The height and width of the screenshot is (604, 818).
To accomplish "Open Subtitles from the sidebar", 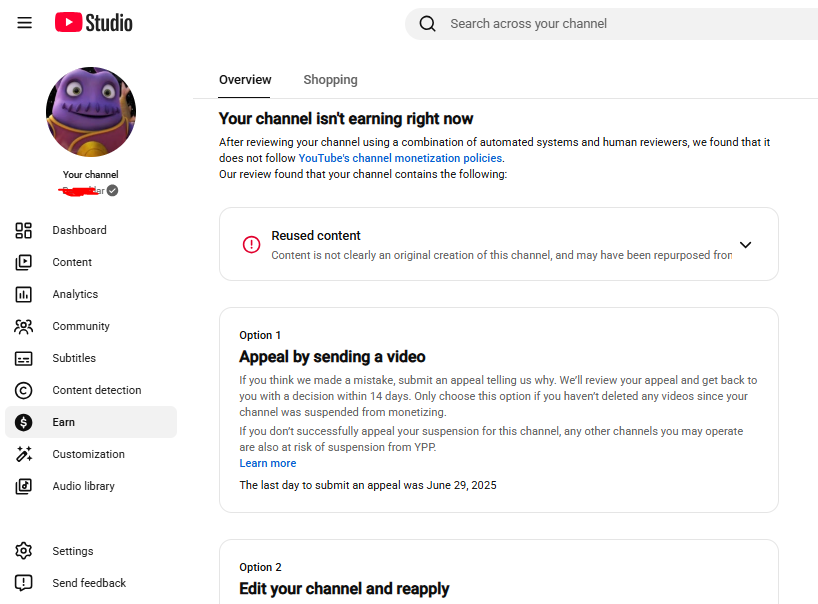I will [x=91, y=358].
